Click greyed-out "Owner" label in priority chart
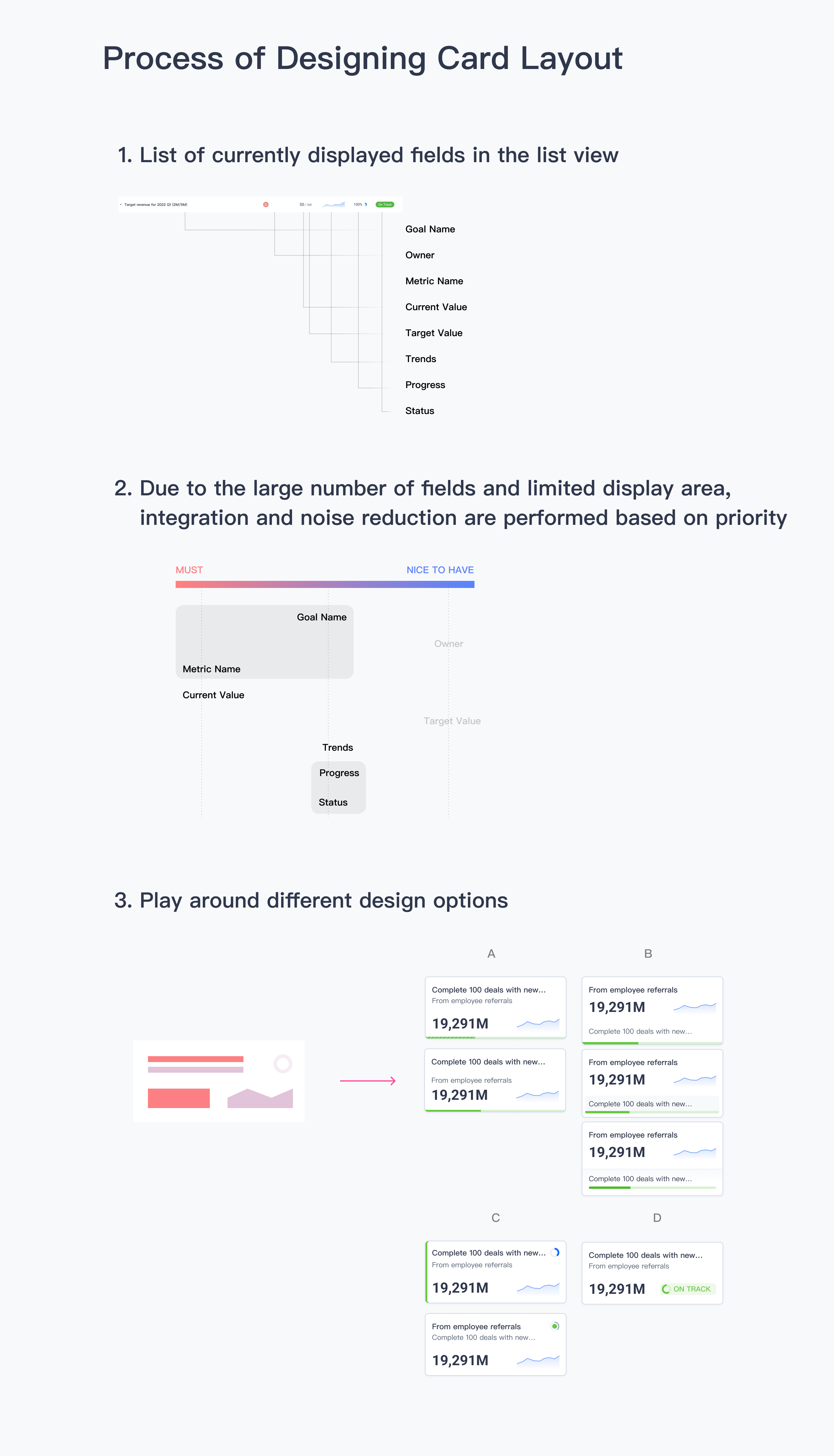This screenshot has width=834, height=1456. 449,643
